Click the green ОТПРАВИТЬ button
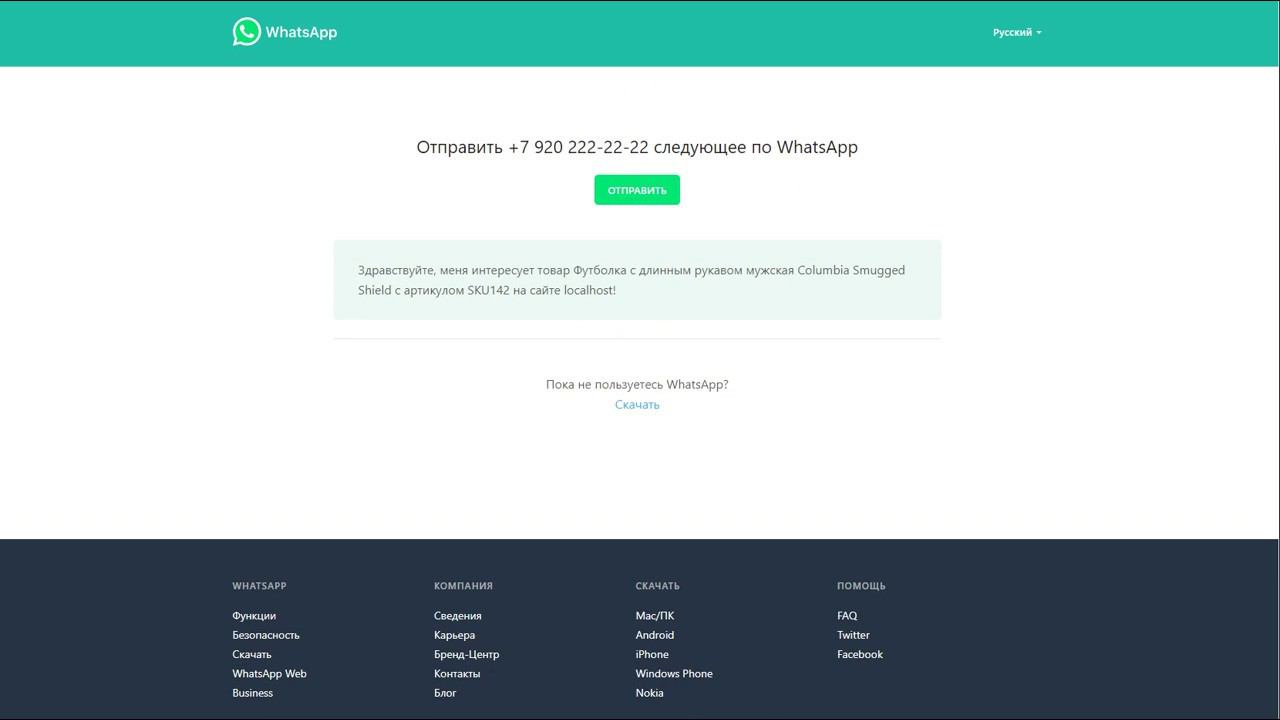Viewport: 1280px width, 720px height. [x=637, y=190]
